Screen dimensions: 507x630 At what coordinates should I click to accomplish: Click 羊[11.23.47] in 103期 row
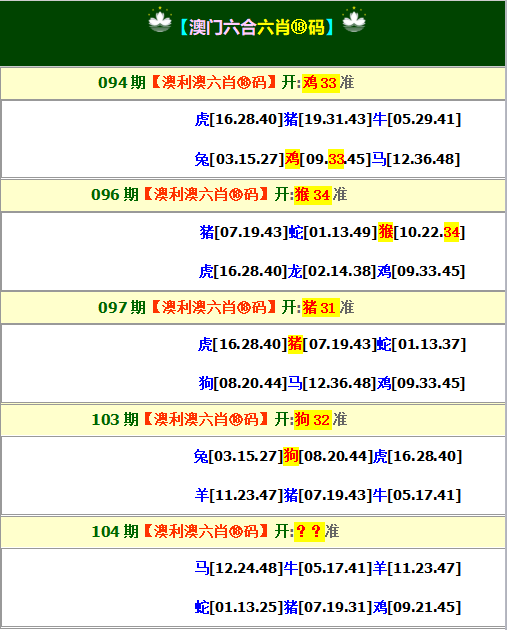pos(239,495)
